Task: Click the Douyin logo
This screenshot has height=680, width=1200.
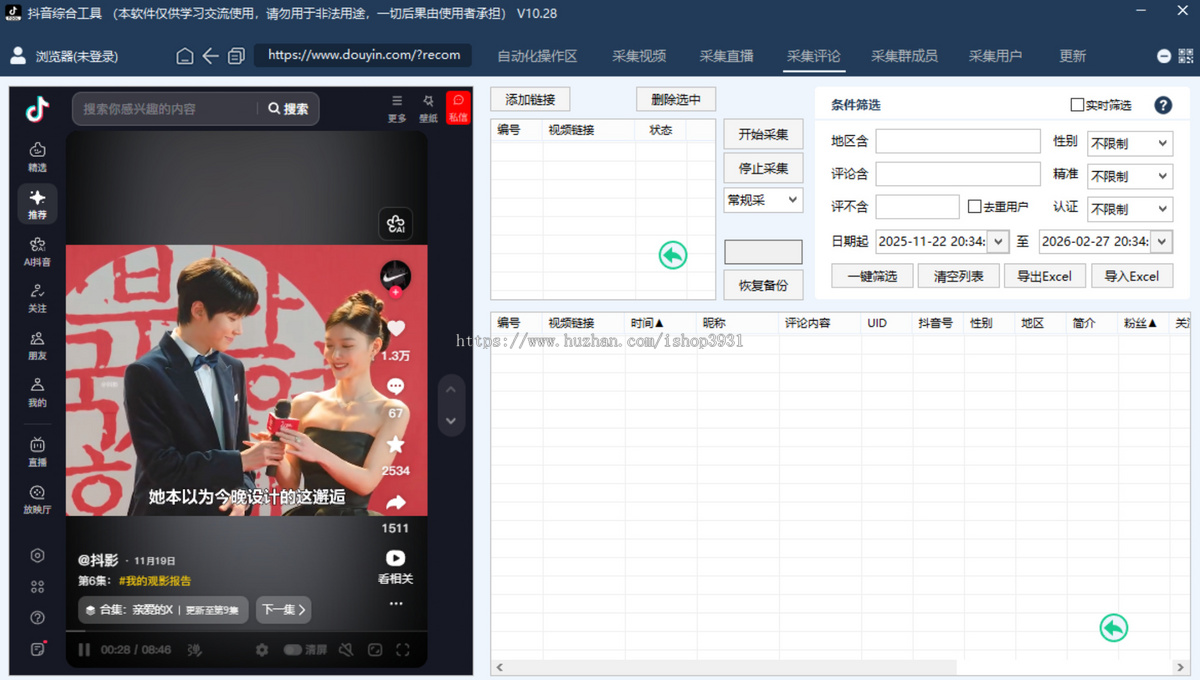Action: tap(37, 109)
